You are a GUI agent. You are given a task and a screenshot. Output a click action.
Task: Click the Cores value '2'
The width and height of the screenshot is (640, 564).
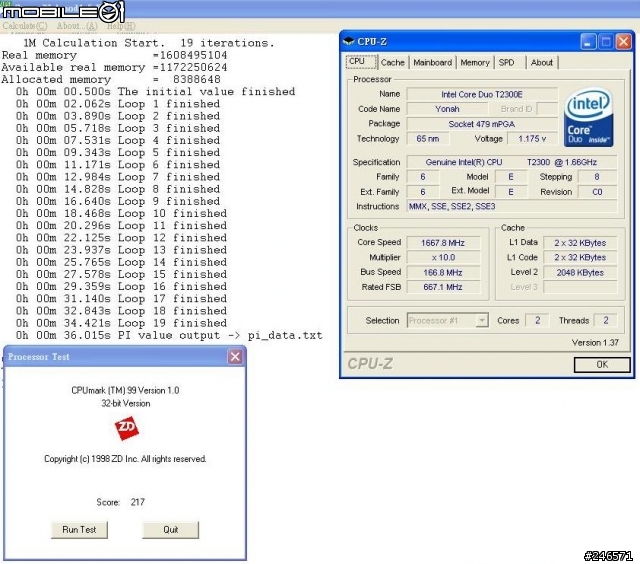[x=537, y=320]
